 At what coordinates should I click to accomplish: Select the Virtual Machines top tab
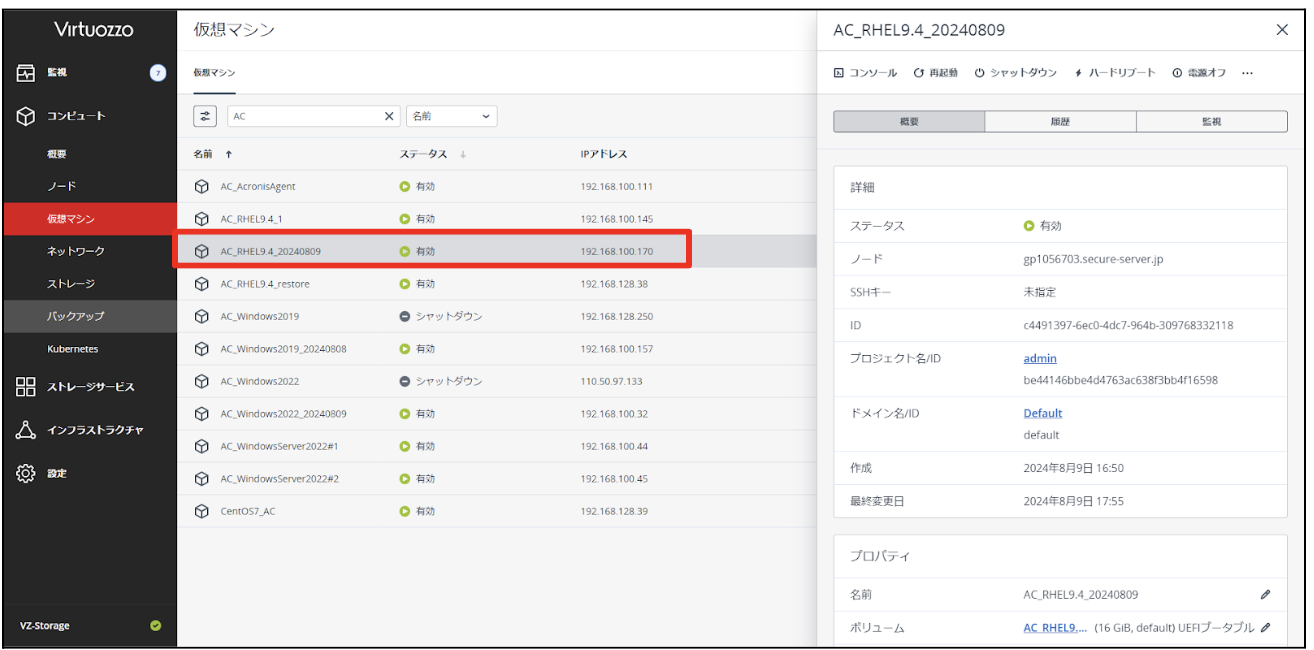click(x=214, y=73)
